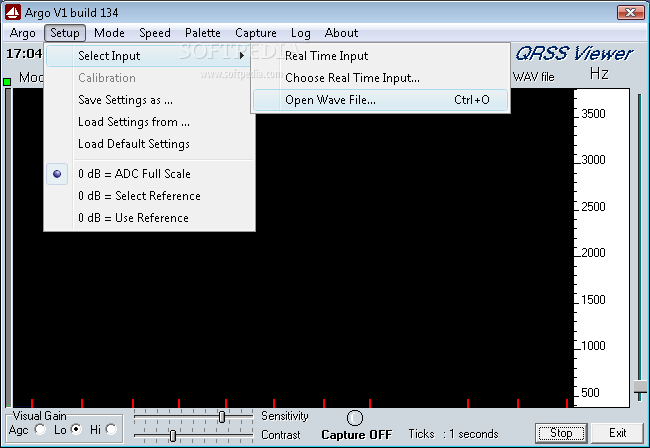The width and height of the screenshot is (650, 448).
Task: Open the About menu
Action: click(341, 33)
